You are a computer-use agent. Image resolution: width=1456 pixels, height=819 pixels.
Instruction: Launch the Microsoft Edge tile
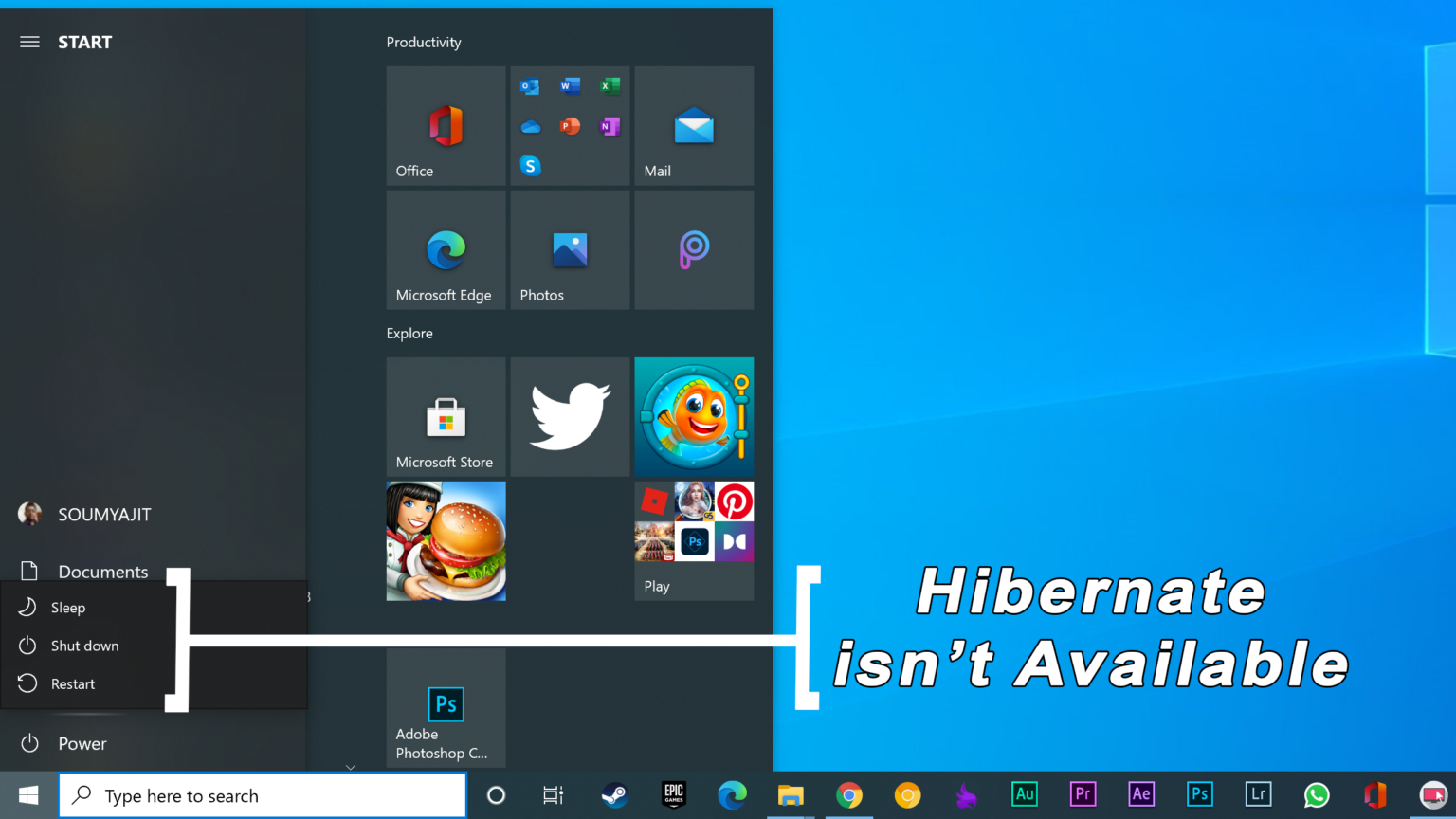coord(446,250)
